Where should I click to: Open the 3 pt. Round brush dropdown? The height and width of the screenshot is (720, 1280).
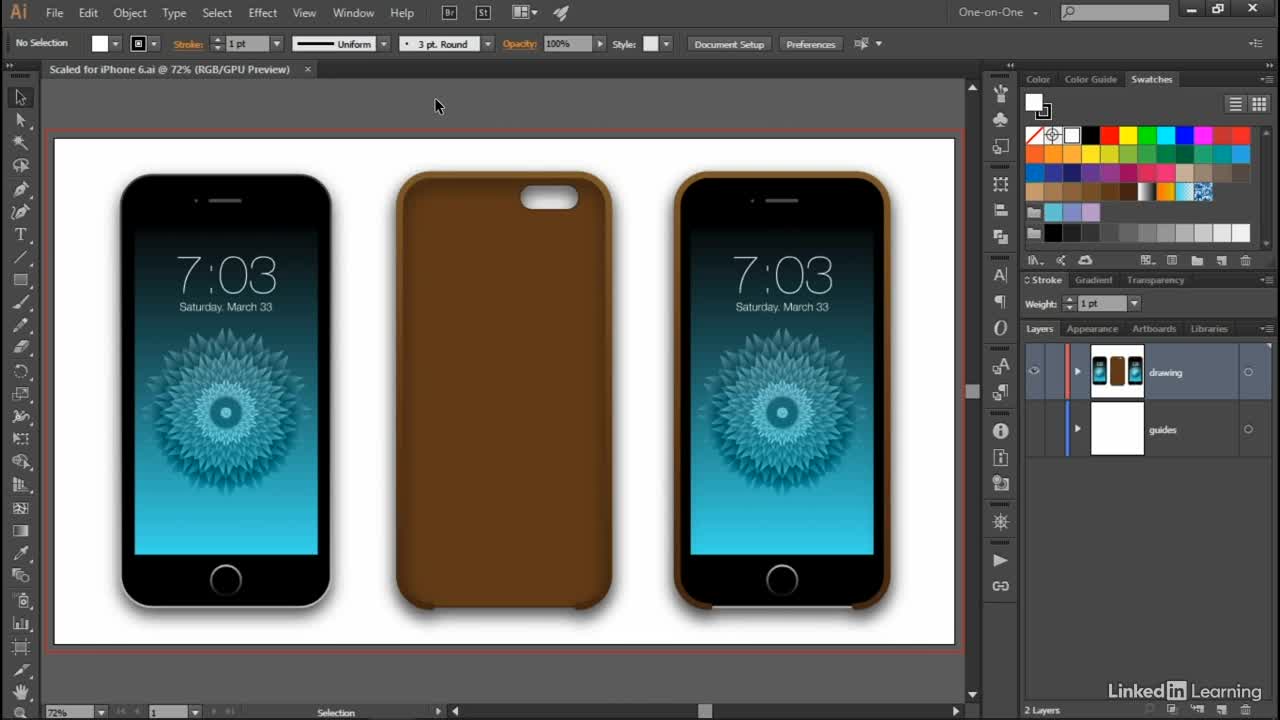pos(487,44)
